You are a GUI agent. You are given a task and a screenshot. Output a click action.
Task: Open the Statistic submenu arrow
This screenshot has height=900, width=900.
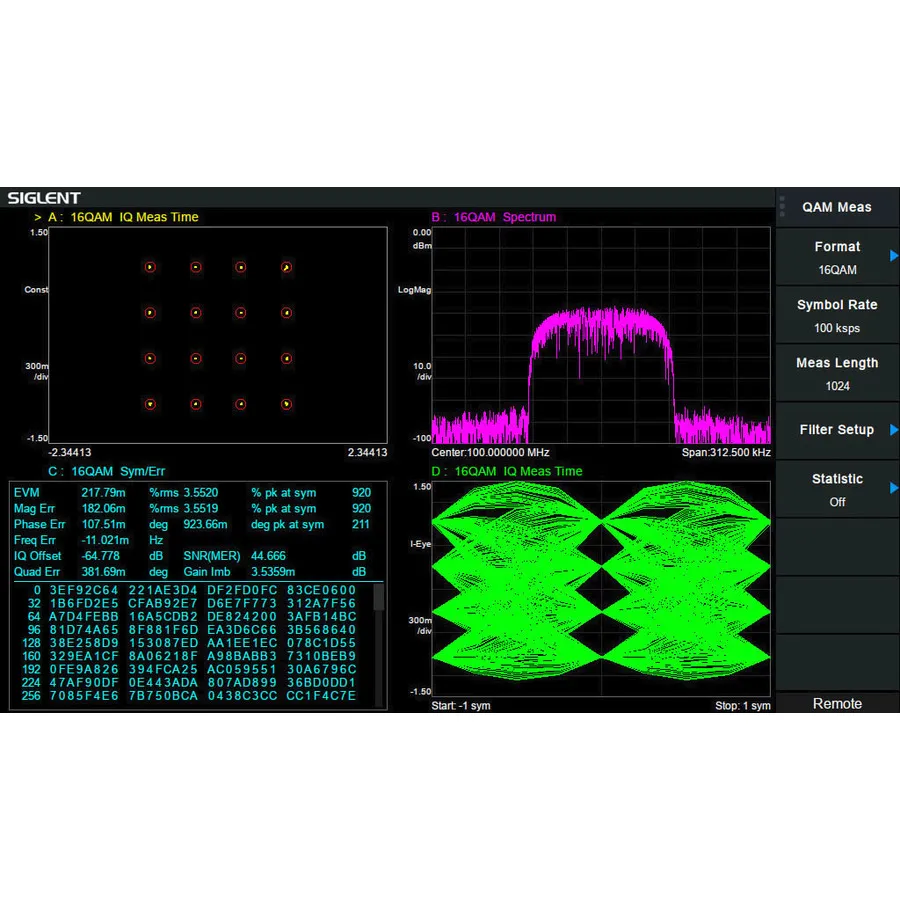[893, 488]
